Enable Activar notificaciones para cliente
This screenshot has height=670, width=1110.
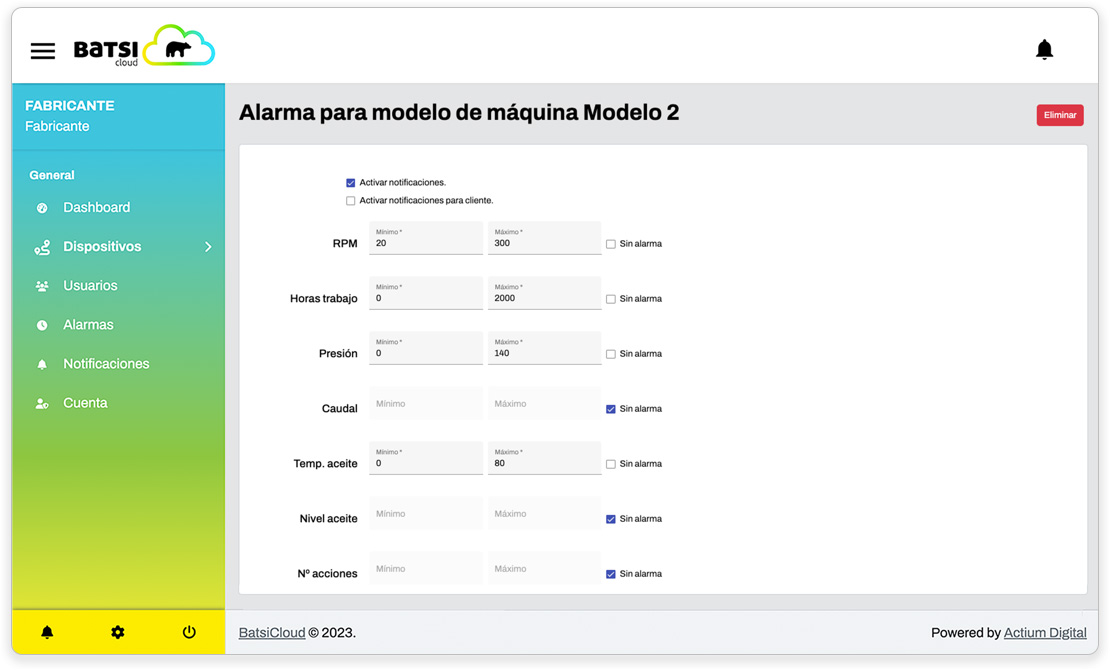tap(351, 201)
